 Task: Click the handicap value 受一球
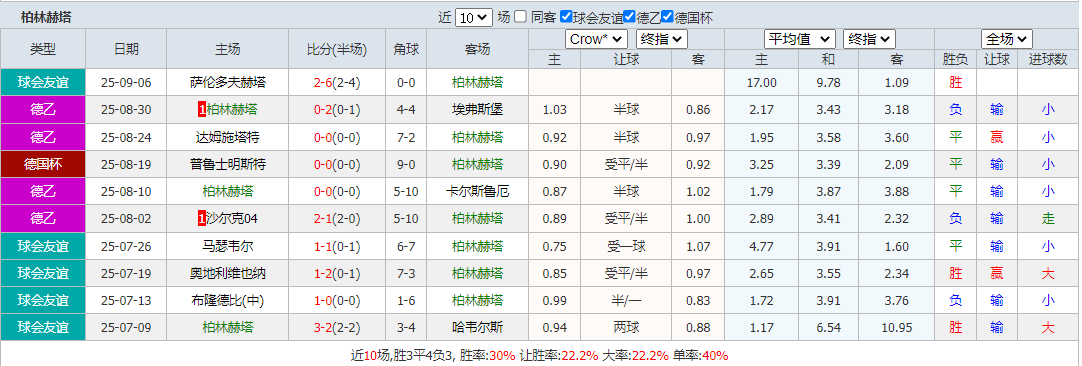[626, 247]
